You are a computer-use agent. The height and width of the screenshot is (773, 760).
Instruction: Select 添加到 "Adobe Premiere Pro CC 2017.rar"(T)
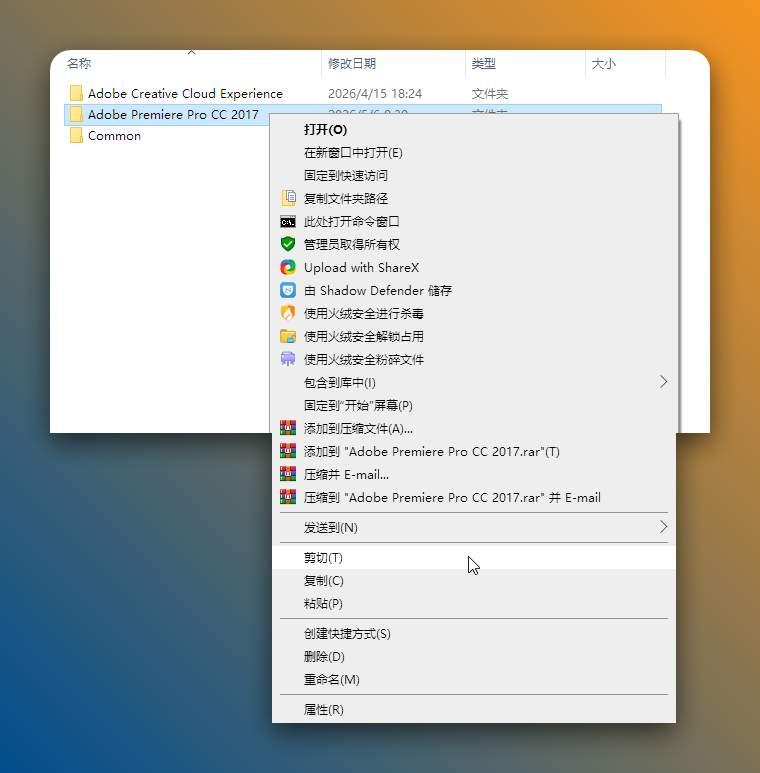point(474,452)
